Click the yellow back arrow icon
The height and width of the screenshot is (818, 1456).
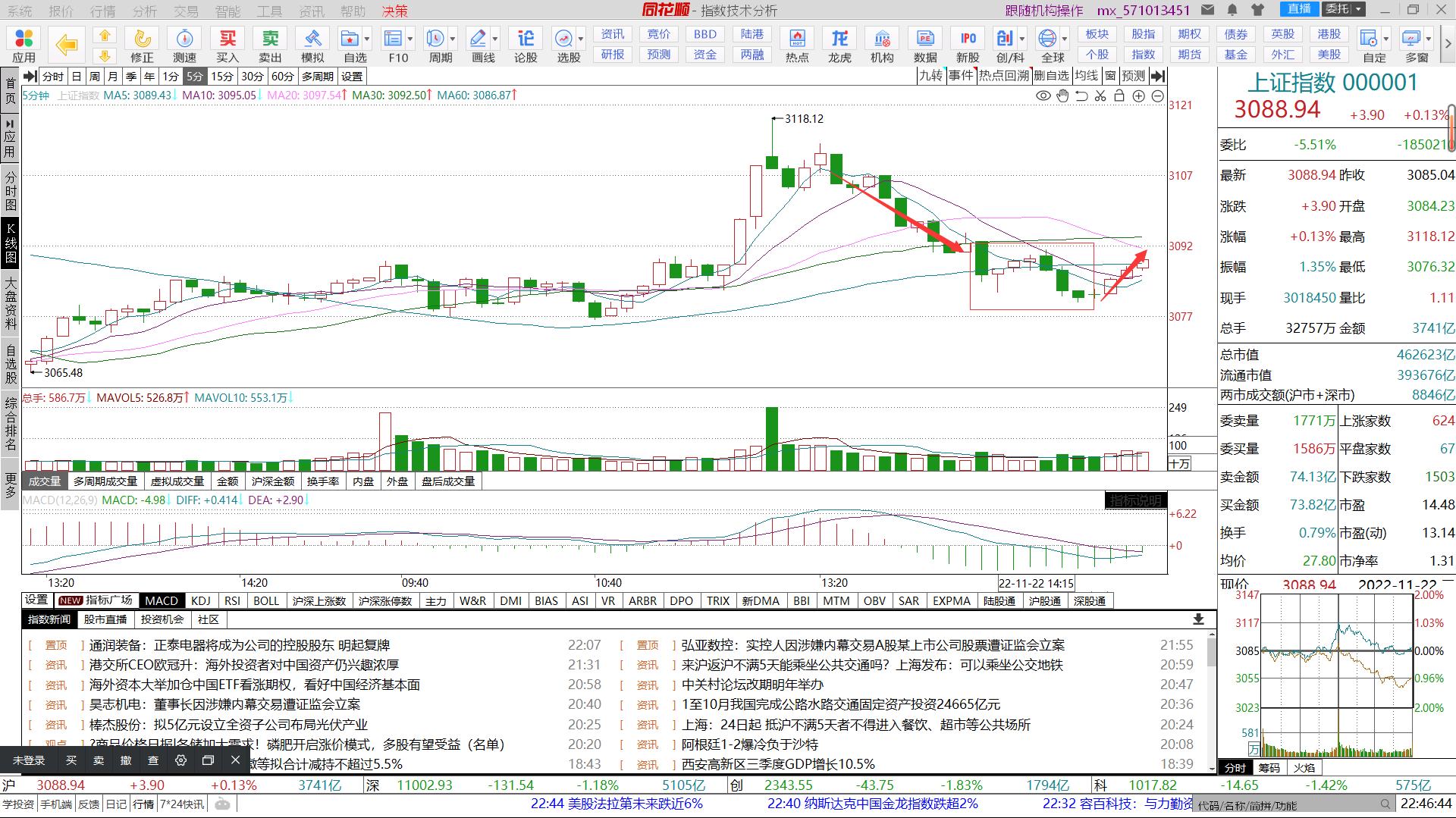pos(67,45)
